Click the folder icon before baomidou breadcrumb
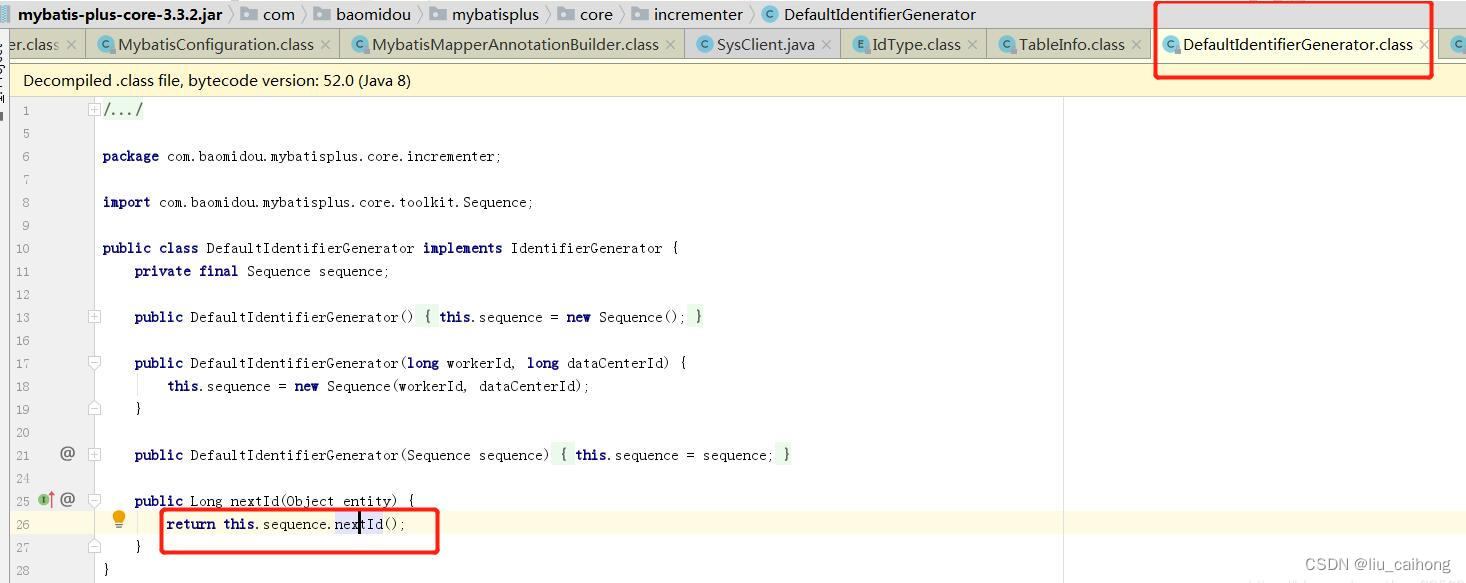The width and height of the screenshot is (1466, 583). [x=321, y=14]
